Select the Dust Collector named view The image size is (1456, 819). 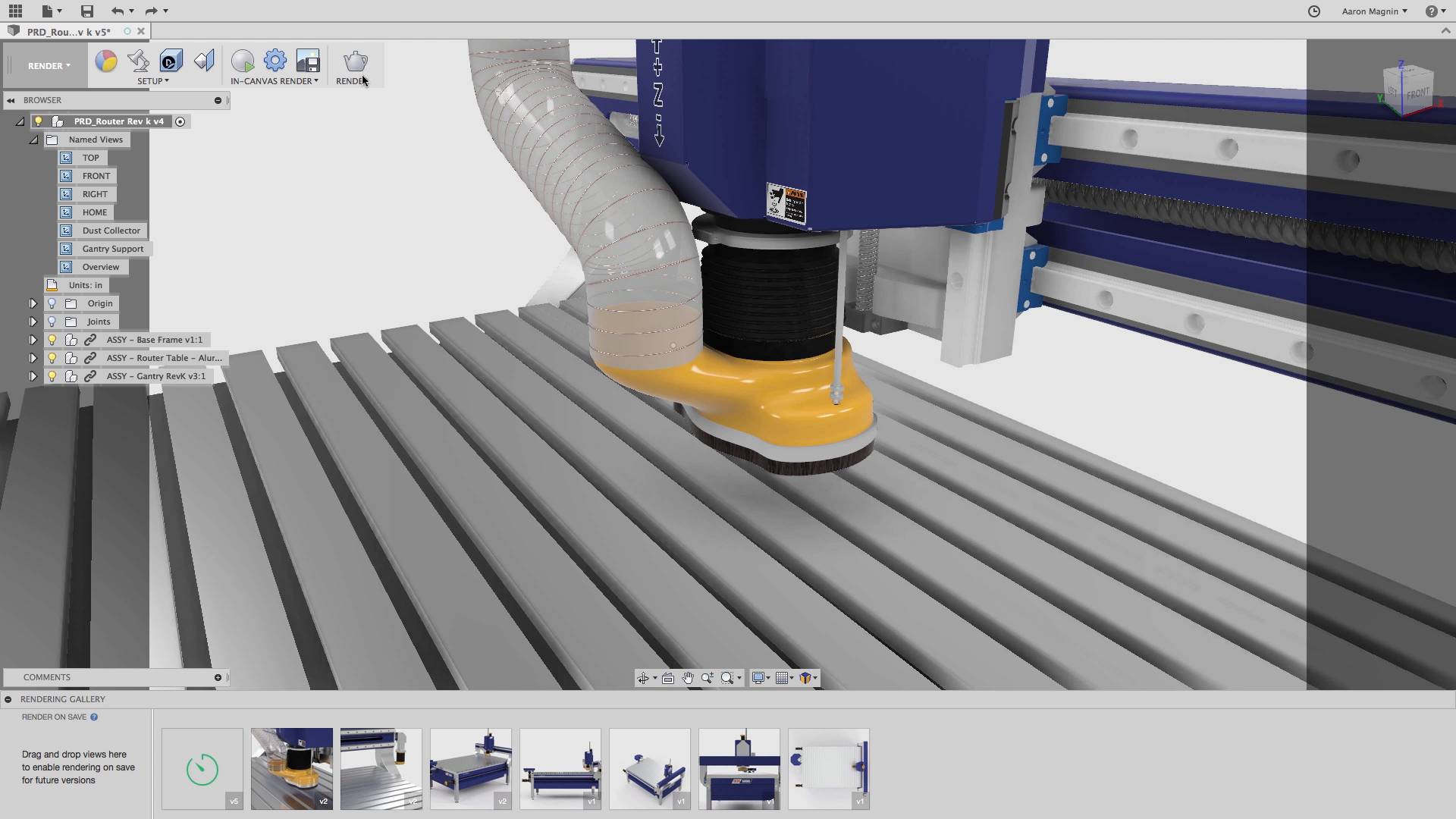[x=111, y=230]
